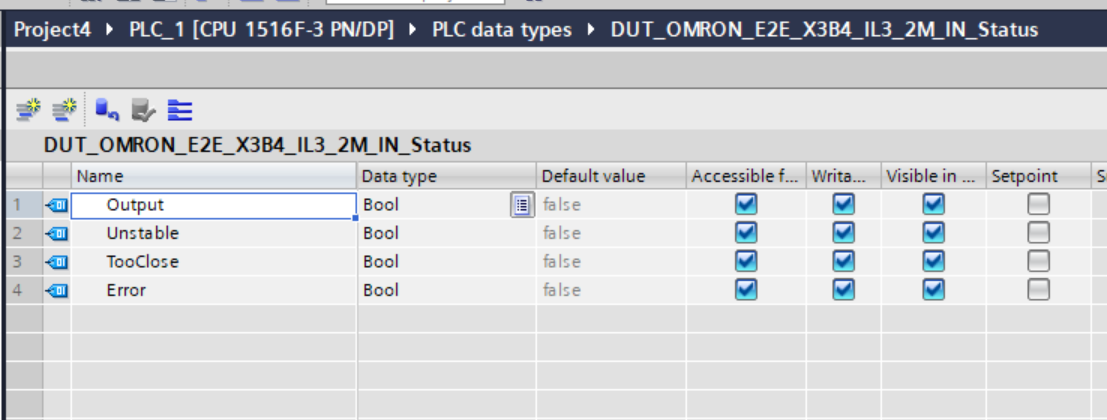Uncheck Writable for TooClose row
Screen dimensions: 1107x420
coord(843,261)
